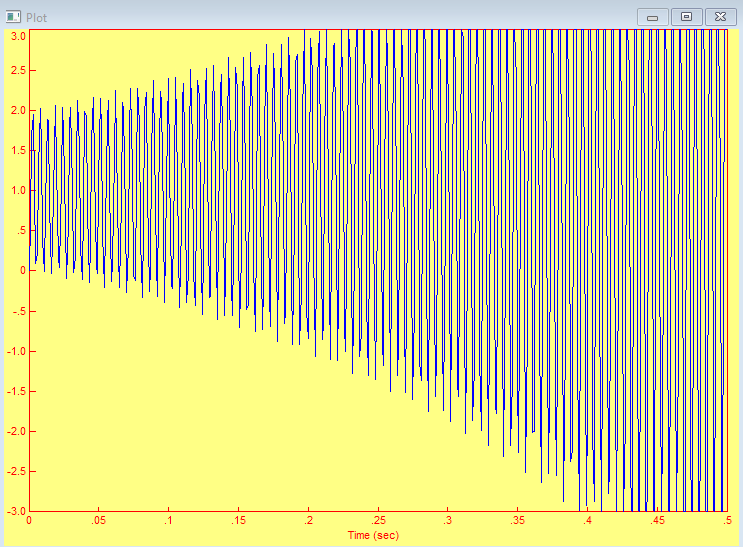Click the .05 x-axis tick label
The height and width of the screenshot is (547, 743).
pos(99,521)
